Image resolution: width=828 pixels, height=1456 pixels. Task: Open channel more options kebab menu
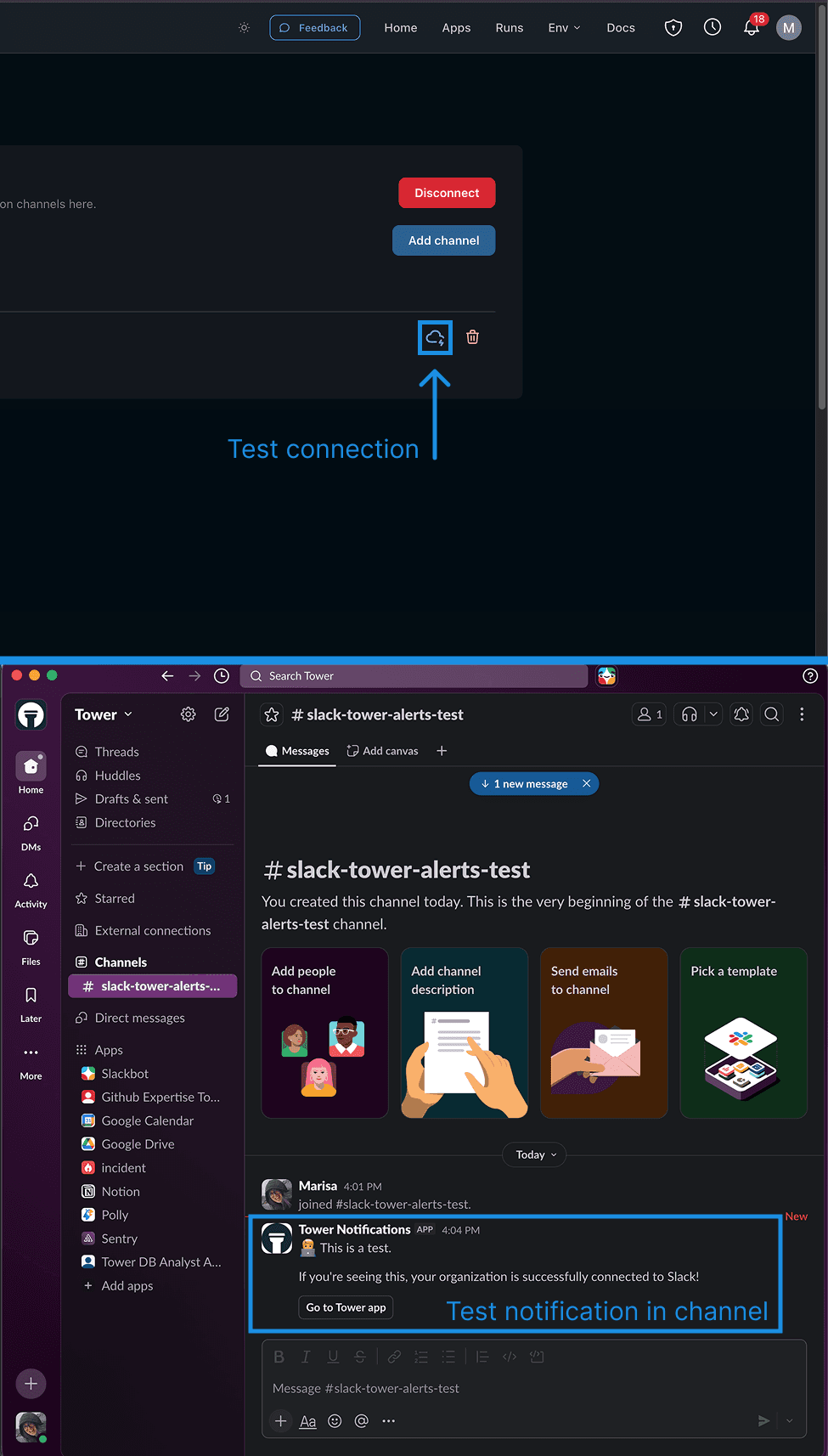pyautogui.click(x=802, y=714)
